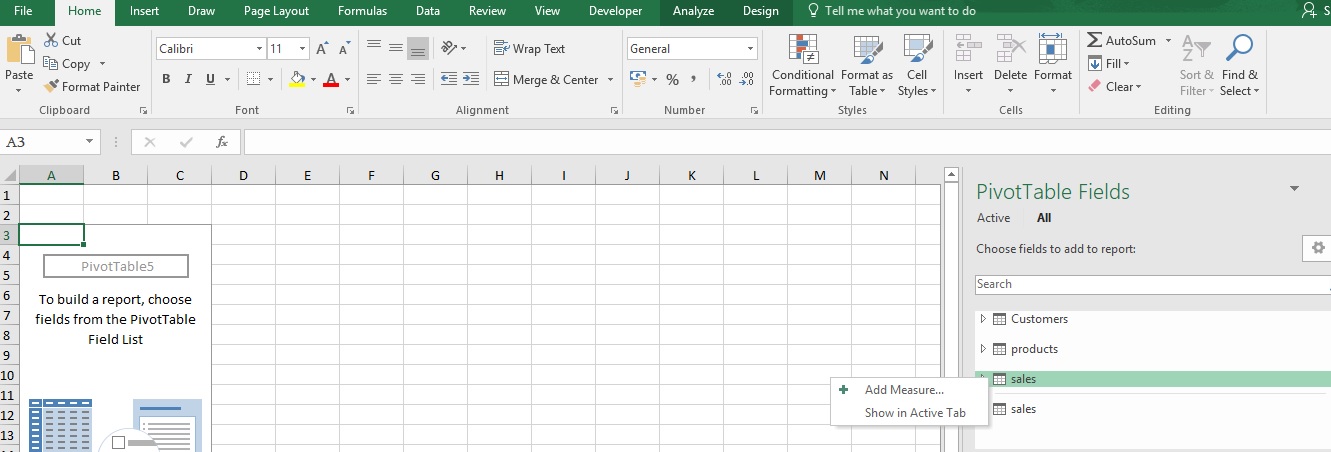Click Merge & Center button

(x=546, y=80)
